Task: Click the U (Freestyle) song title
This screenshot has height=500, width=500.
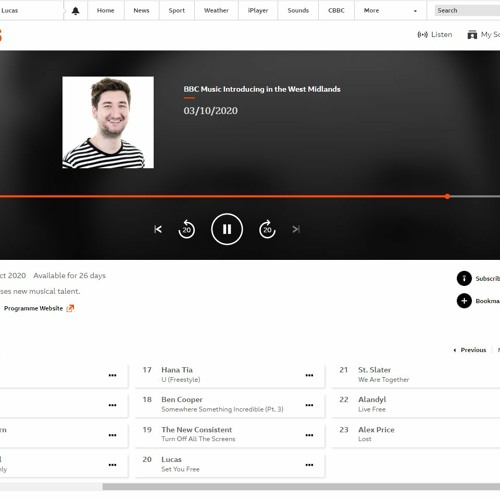Action: [x=181, y=380]
